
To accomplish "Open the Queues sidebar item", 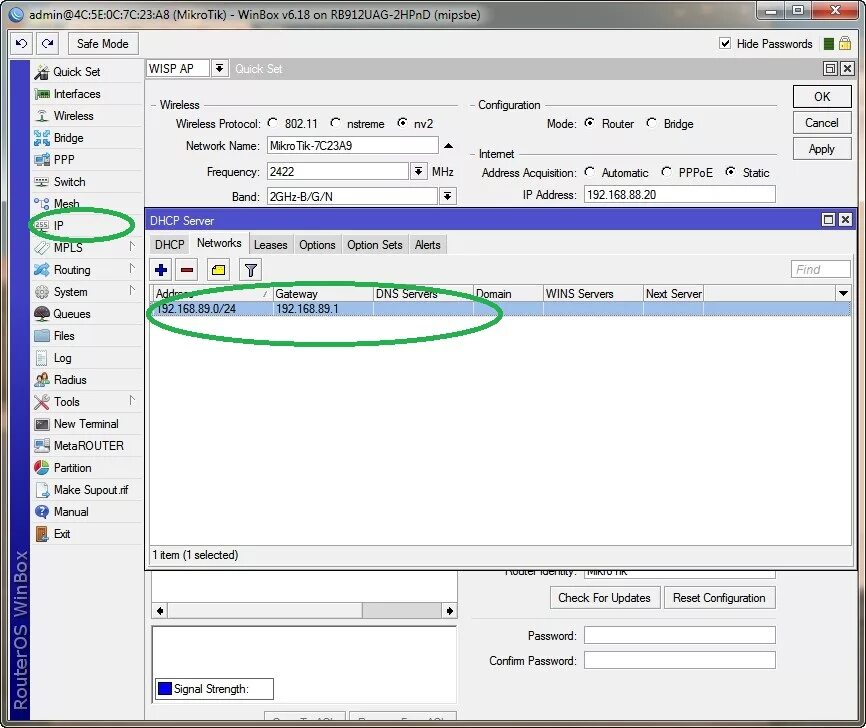I will click(86, 314).
